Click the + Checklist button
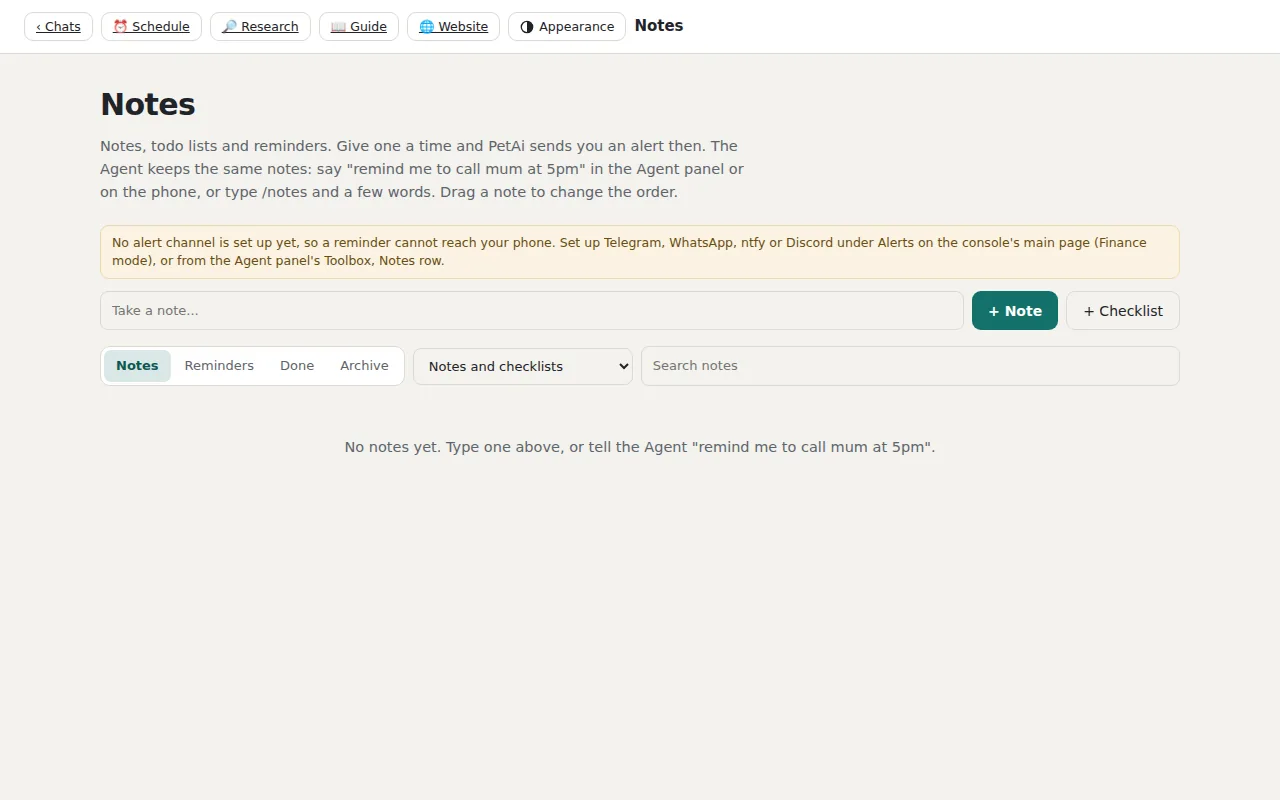Image resolution: width=1280 pixels, height=800 pixels. [1123, 311]
